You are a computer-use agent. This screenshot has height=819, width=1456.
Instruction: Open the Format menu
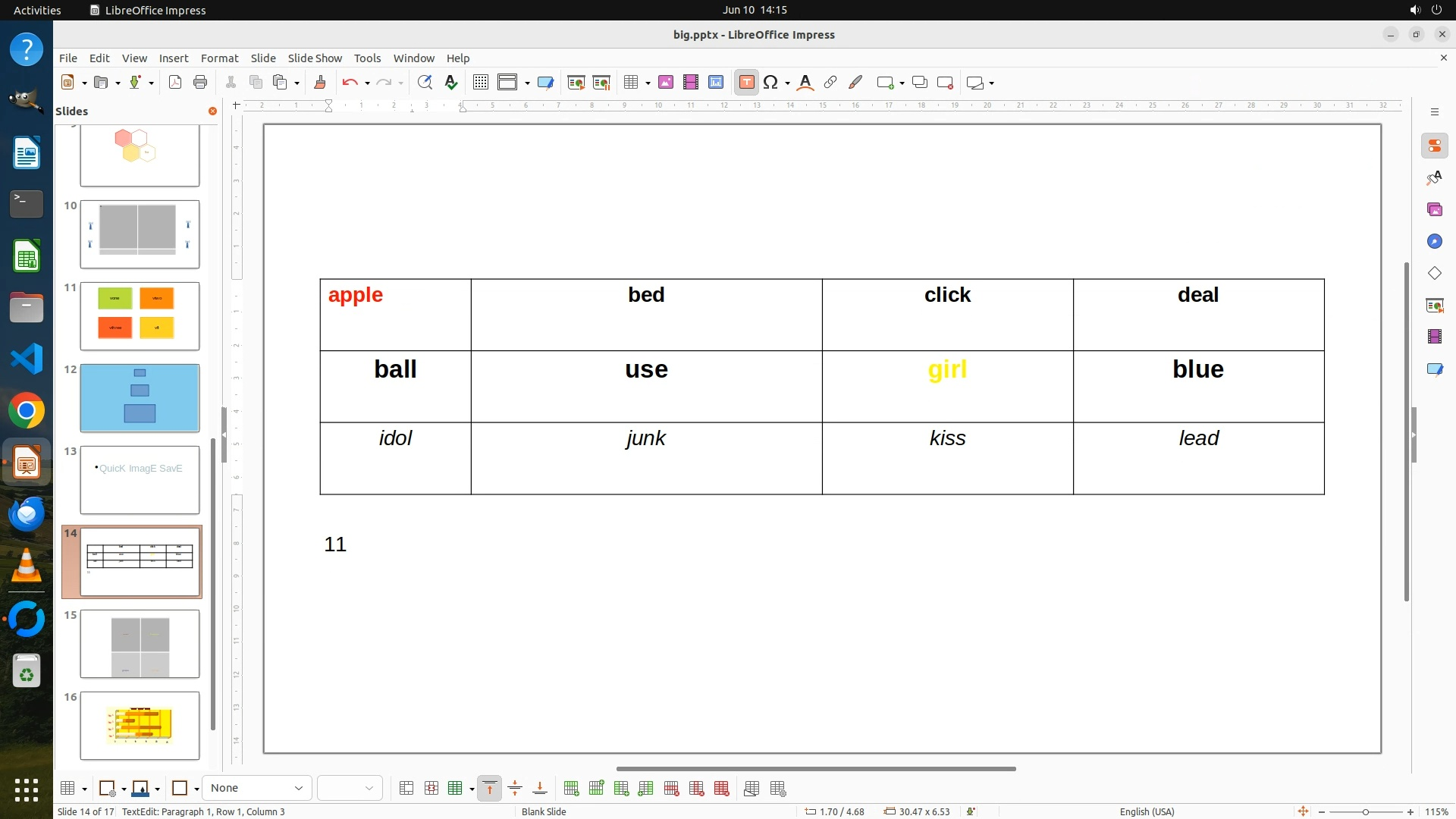pos(219,58)
